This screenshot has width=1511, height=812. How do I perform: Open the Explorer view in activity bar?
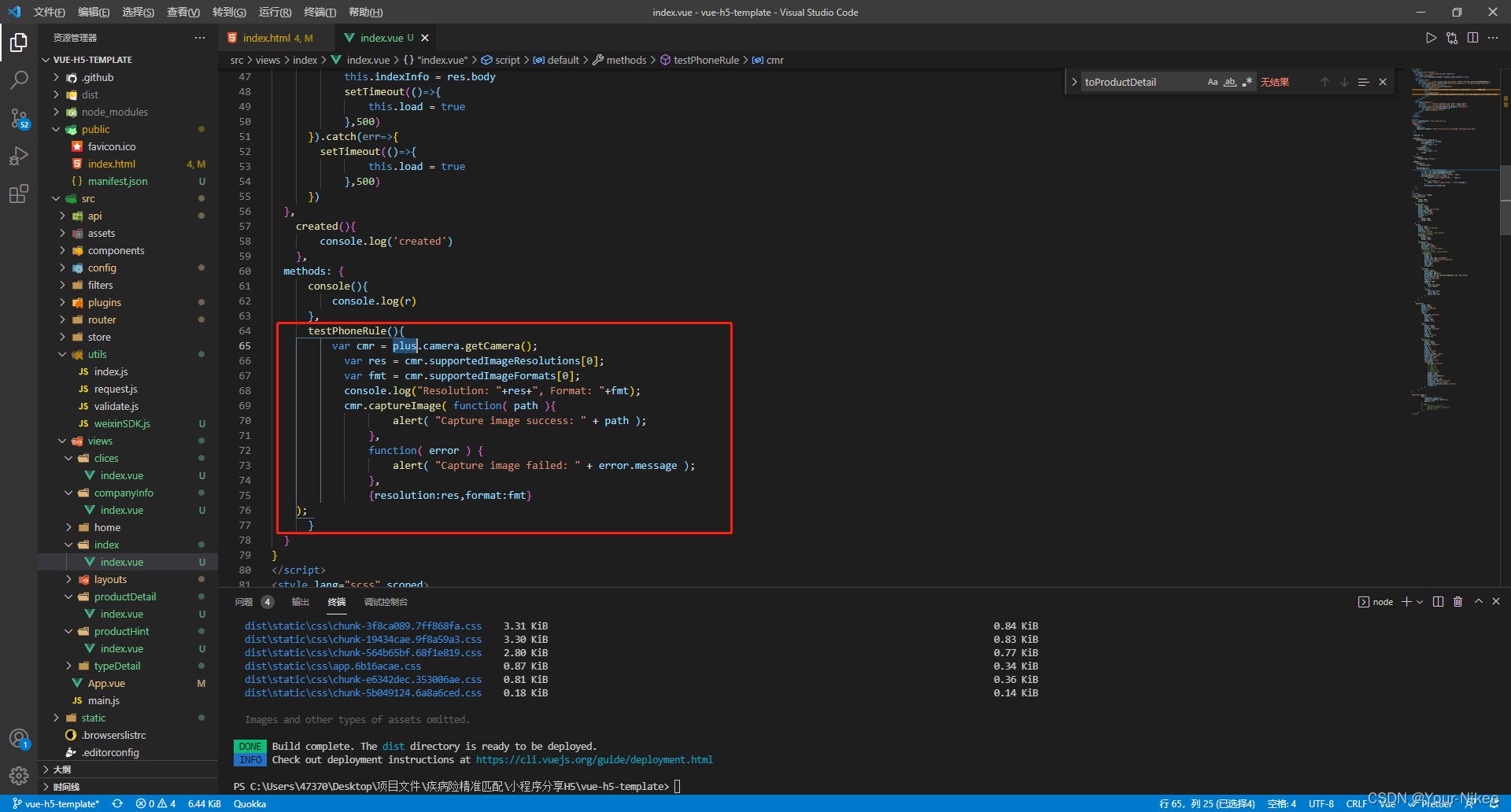19,42
